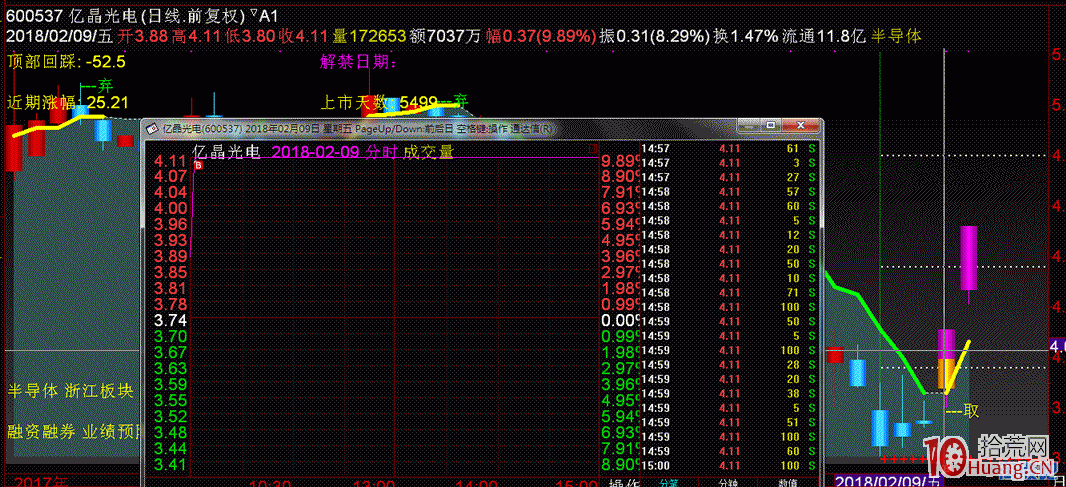Screen dimensions: 1066x487
Task: Switch to the 分钟 tab below the popup
Action: (727, 482)
